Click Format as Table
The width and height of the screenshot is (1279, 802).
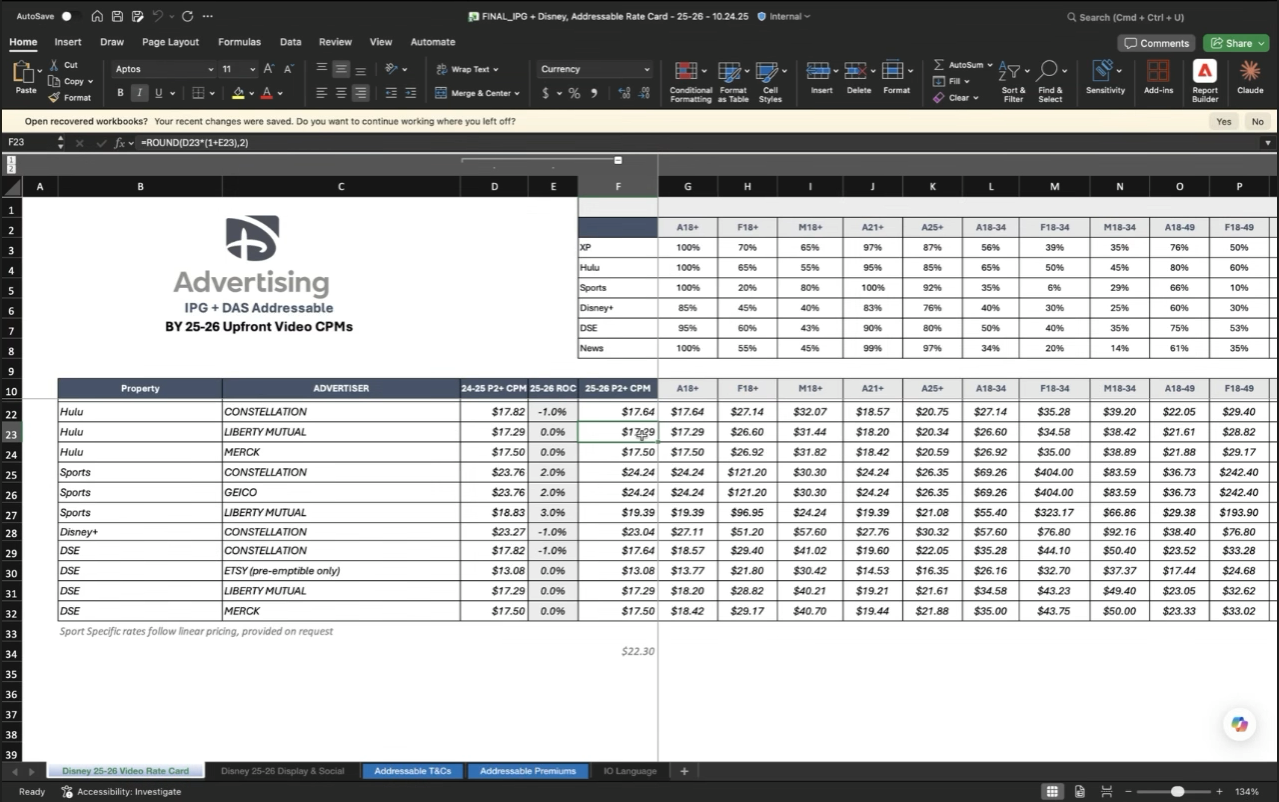click(x=733, y=82)
